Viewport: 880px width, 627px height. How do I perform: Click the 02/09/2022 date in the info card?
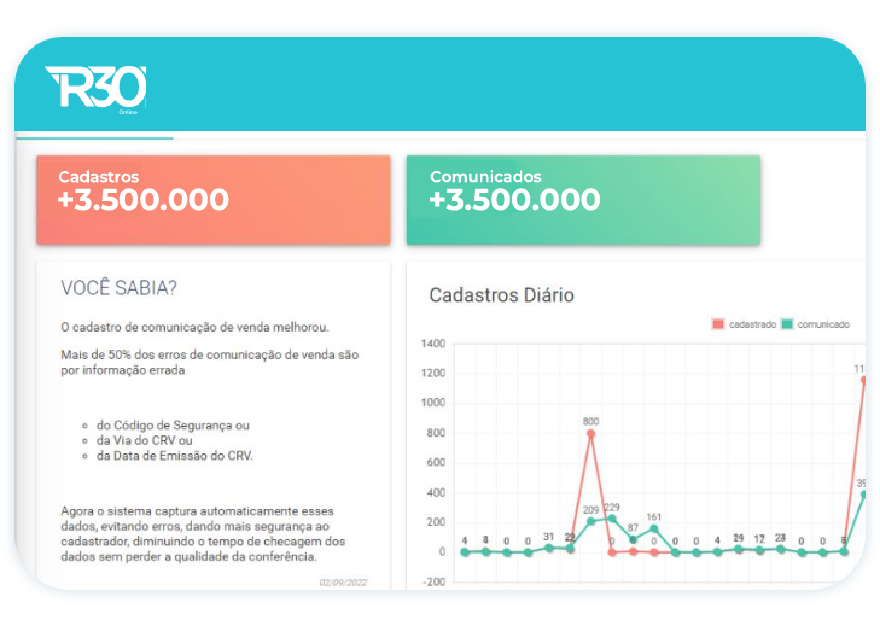pos(343,581)
